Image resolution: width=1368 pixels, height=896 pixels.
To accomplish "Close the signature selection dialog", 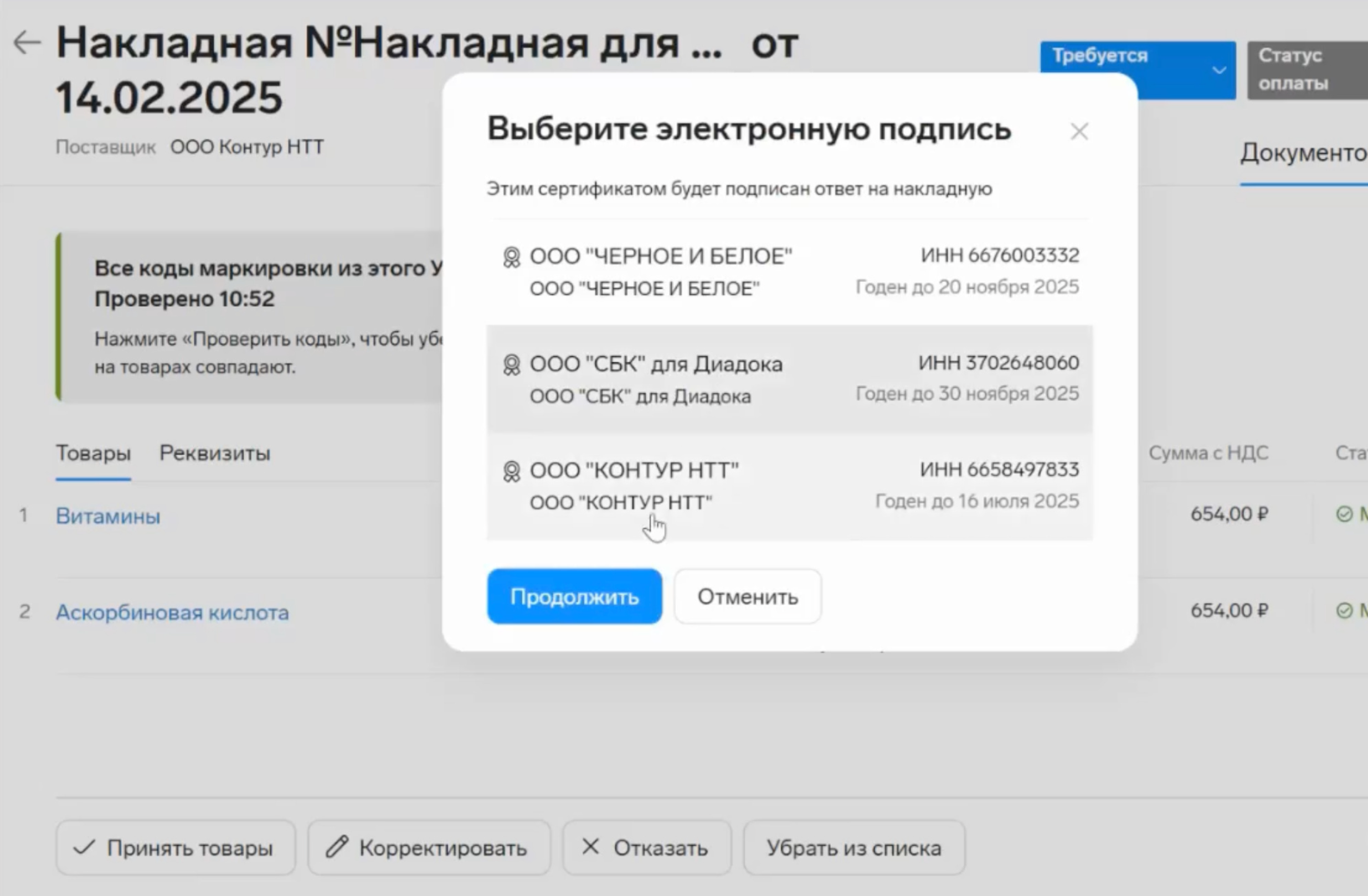I will coord(1079,132).
